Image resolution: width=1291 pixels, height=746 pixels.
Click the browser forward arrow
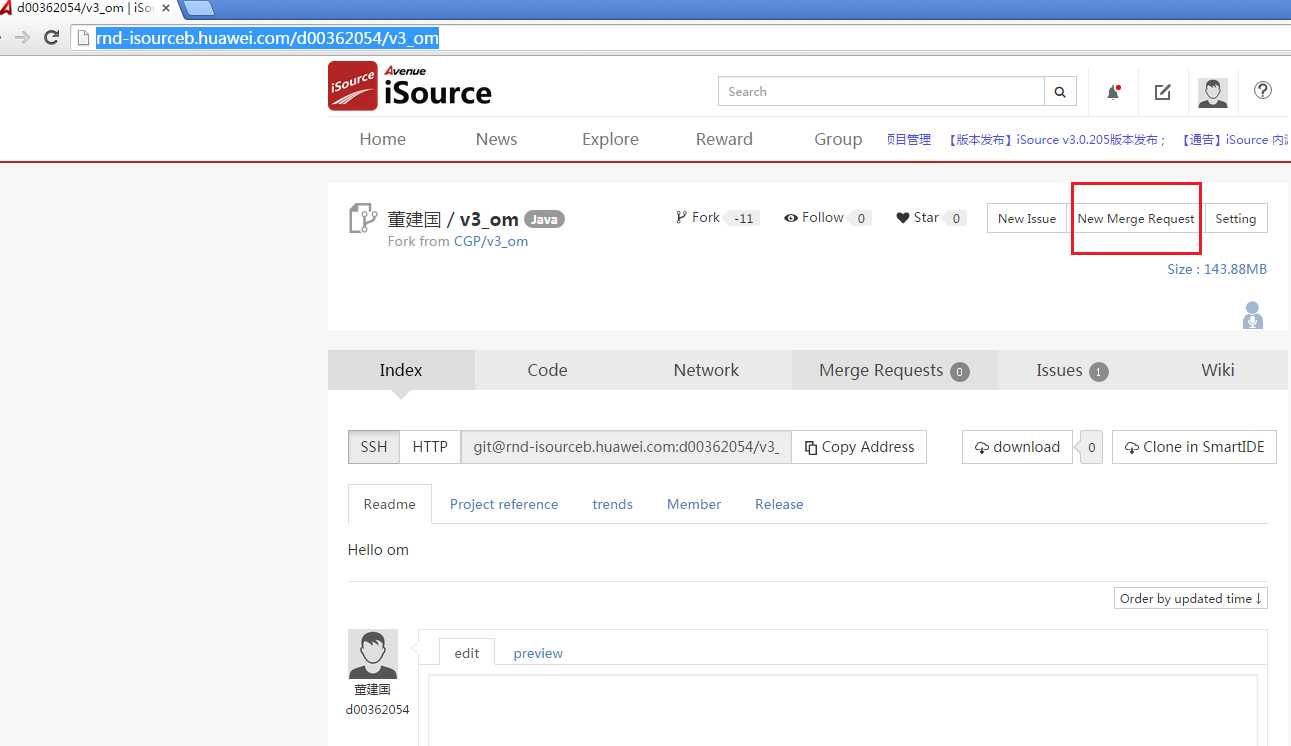tap(22, 38)
